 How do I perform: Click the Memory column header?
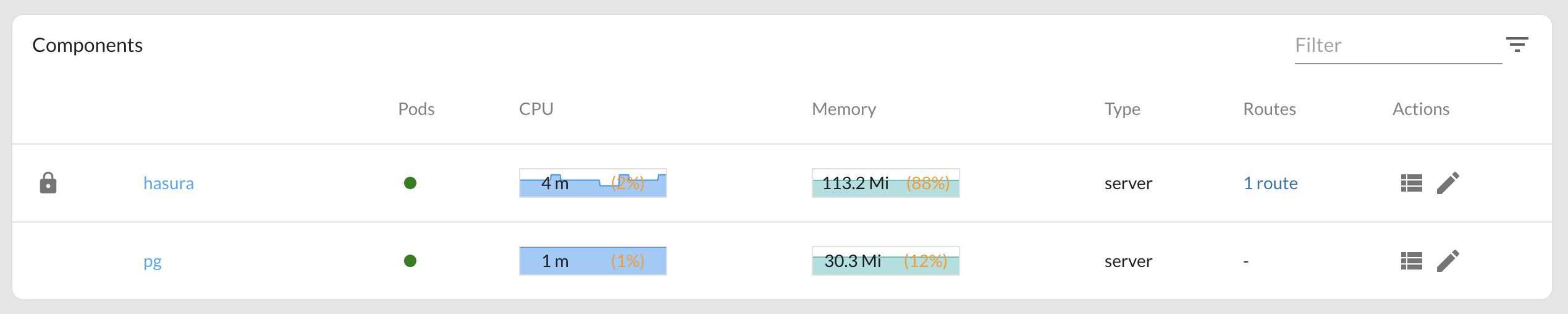[844, 109]
